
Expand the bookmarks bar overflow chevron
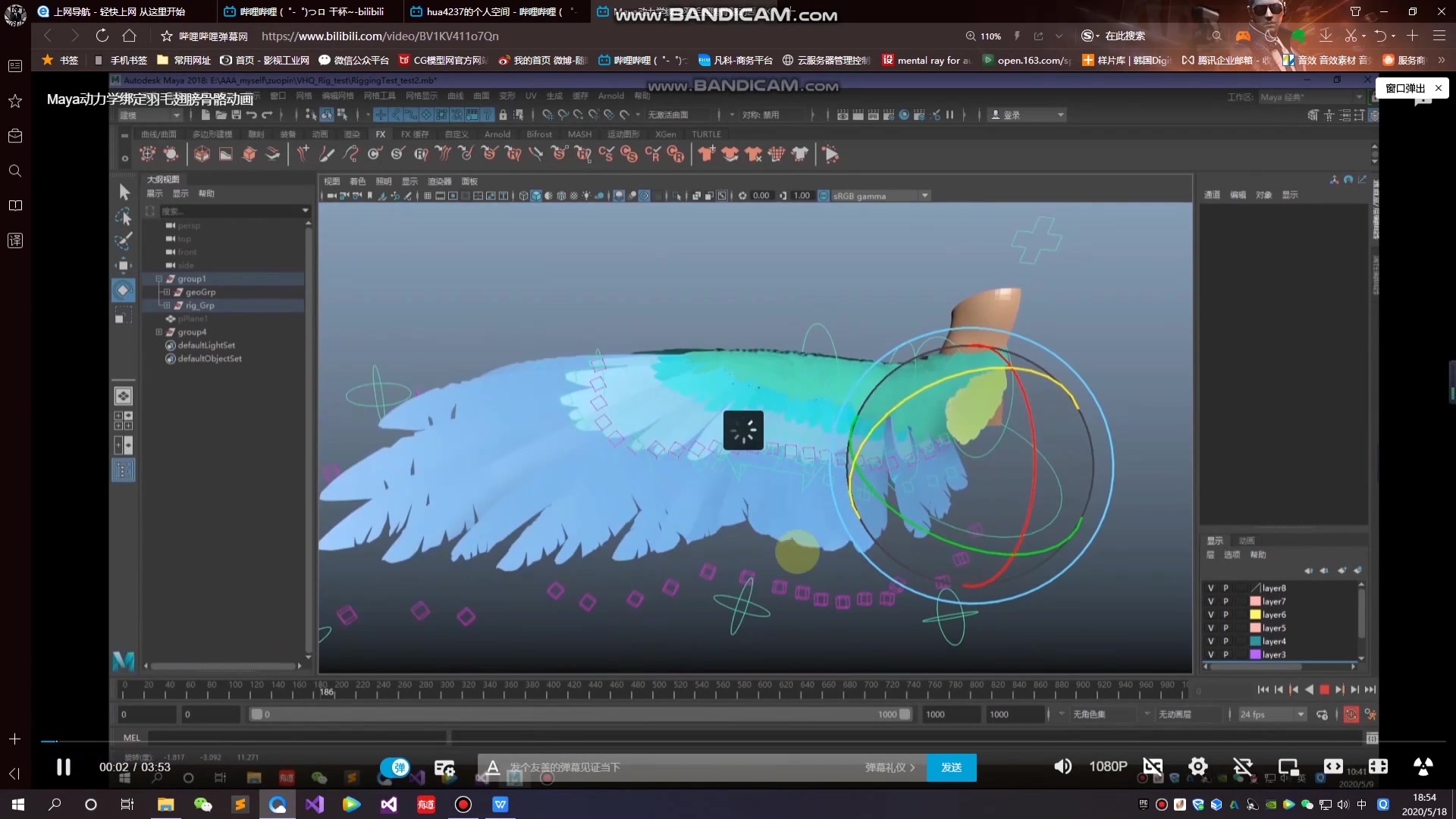tap(1441, 60)
